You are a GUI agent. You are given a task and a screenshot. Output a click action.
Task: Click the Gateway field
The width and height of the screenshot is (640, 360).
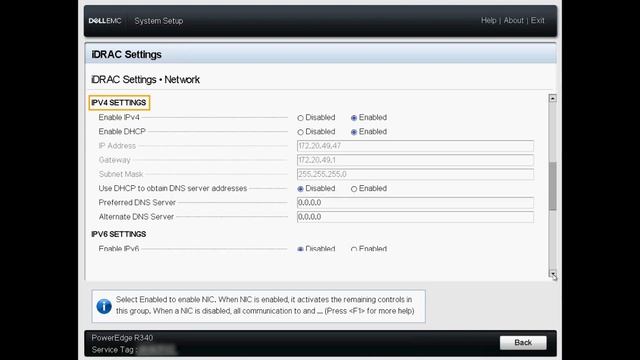click(415, 160)
